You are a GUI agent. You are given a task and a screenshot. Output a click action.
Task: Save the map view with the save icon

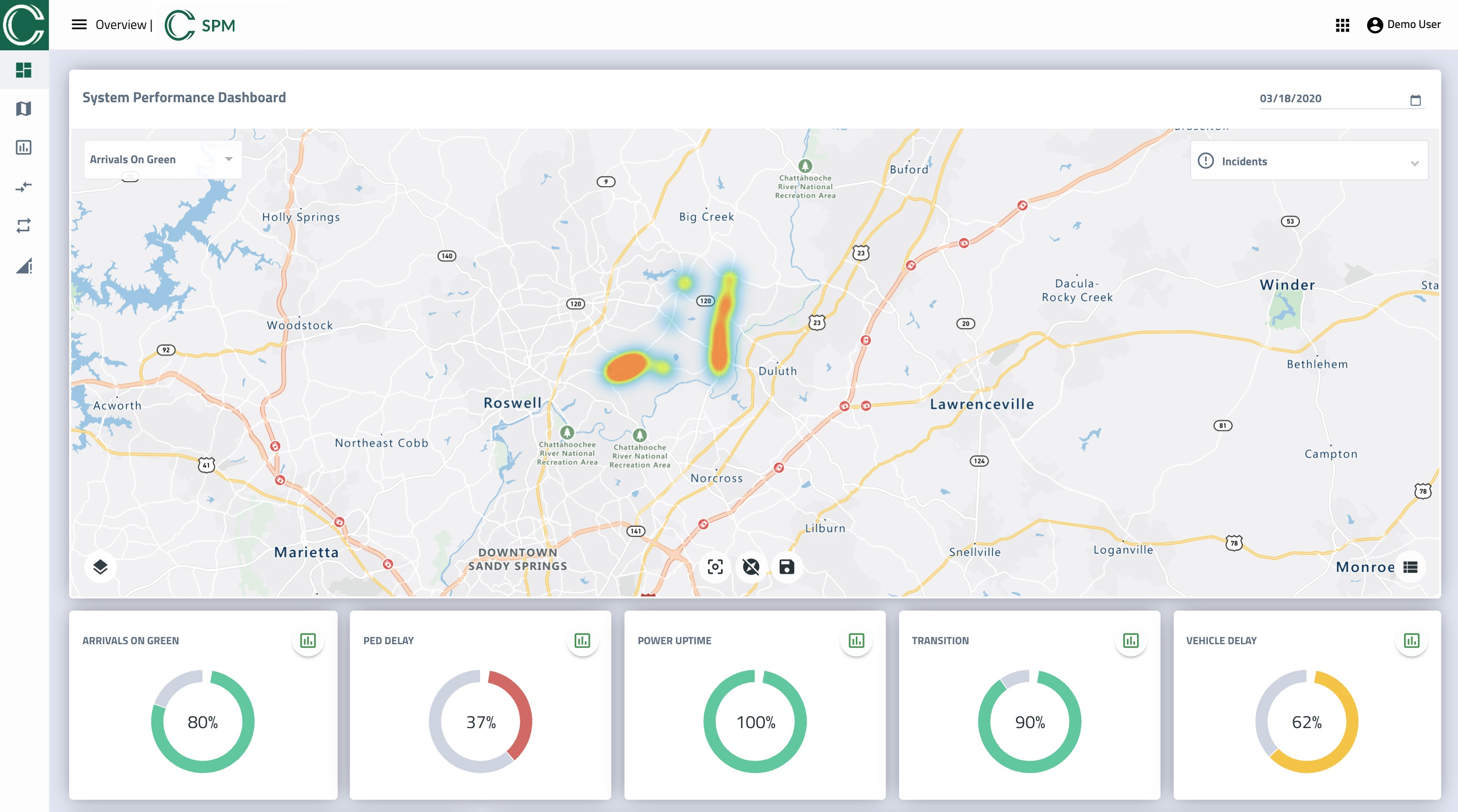(x=787, y=566)
